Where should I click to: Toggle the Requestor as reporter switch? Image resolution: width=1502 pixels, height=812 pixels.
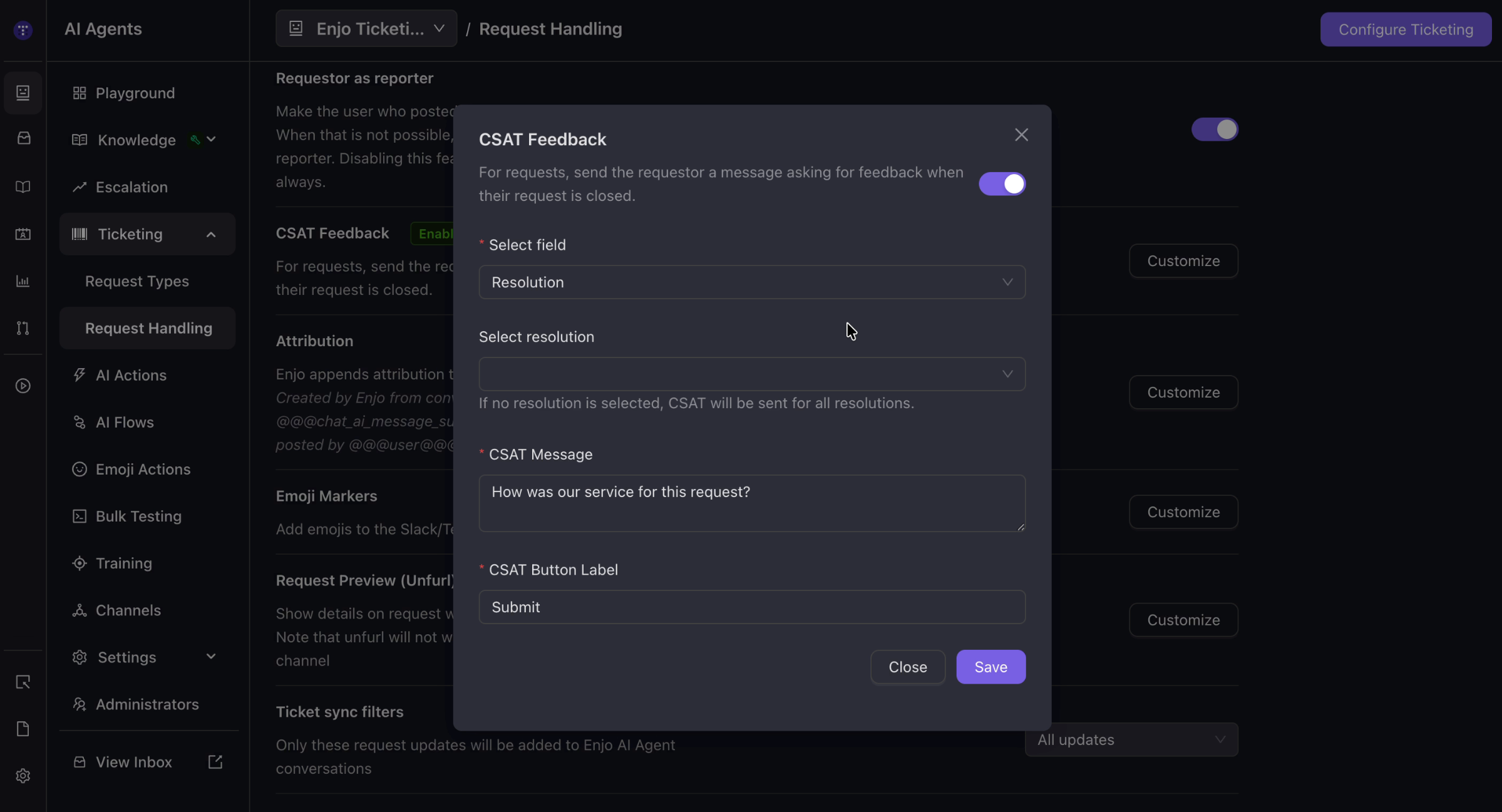pyautogui.click(x=1215, y=130)
